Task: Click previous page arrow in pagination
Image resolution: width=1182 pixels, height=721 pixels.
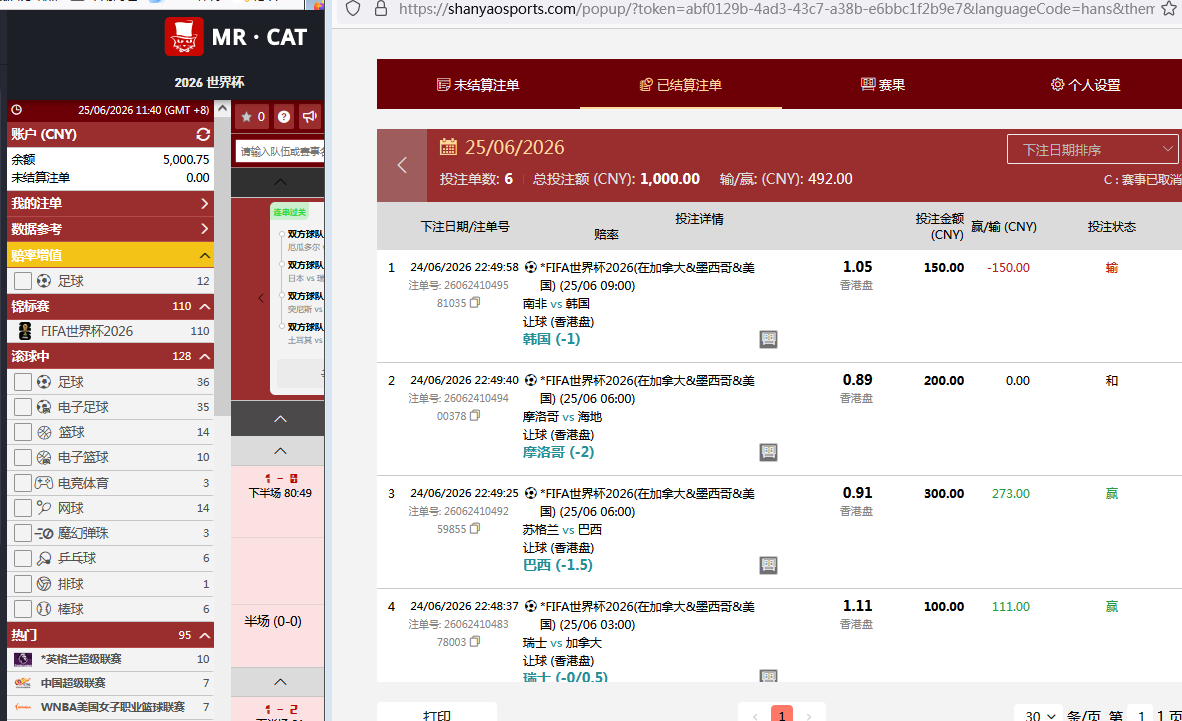Action: (755, 715)
